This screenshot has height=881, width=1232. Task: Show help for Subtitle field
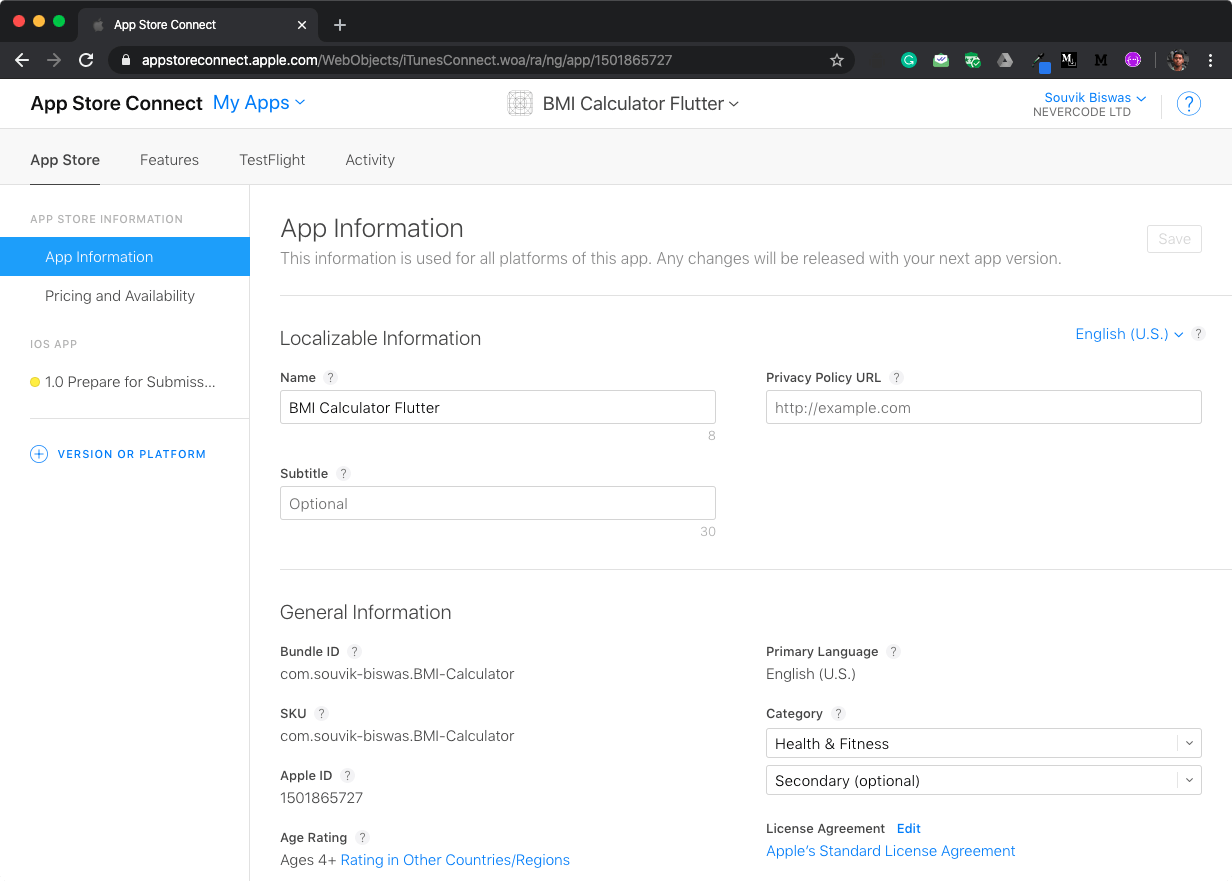343,474
